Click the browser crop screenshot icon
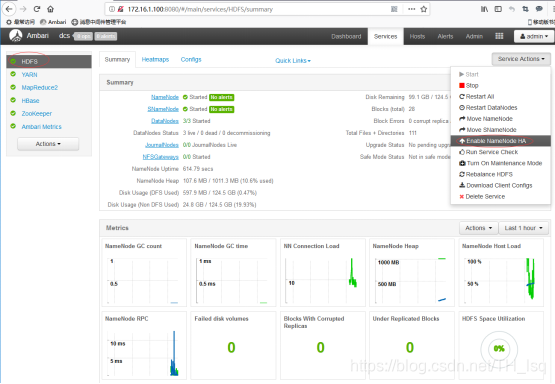 [x=525, y=9]
